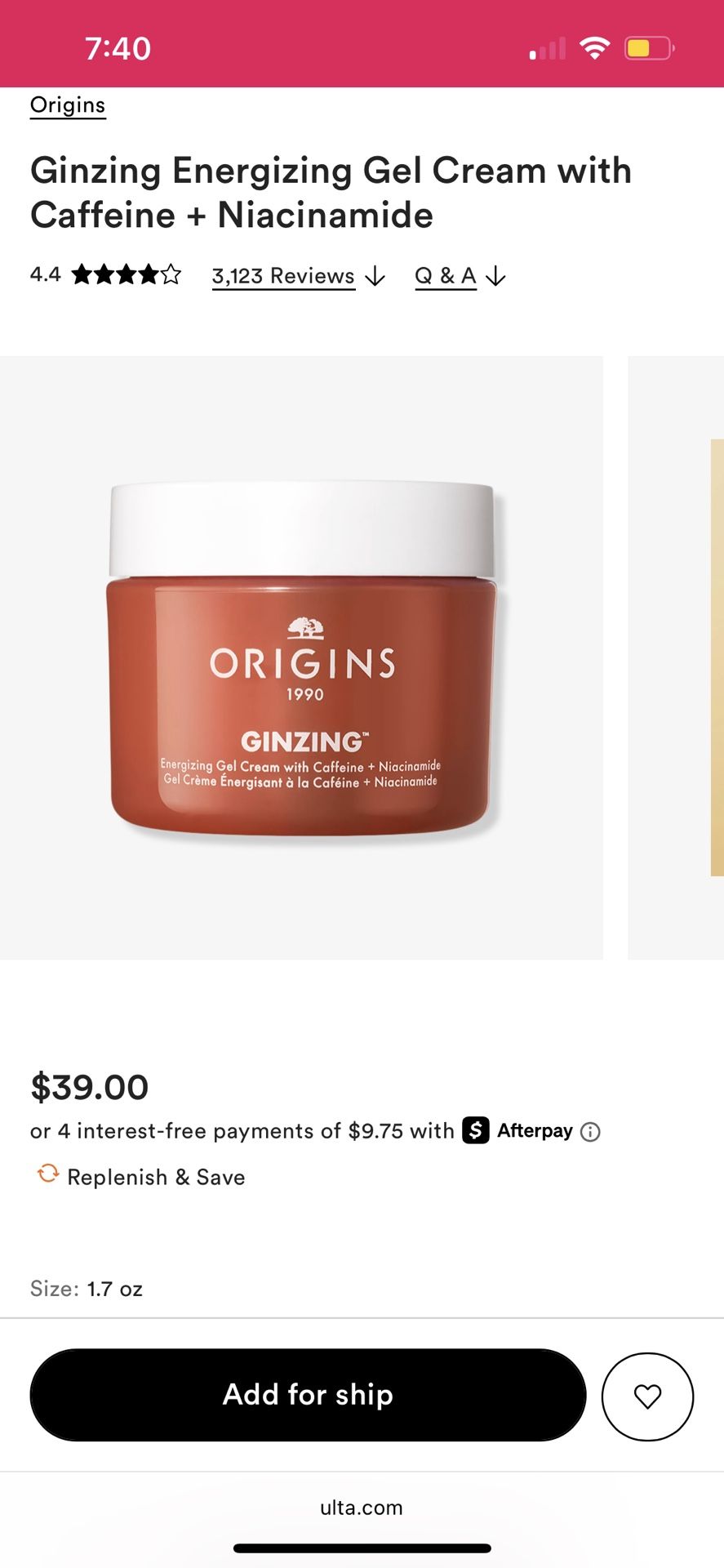724x1568 pixels.
Task: Tap the Add for ship button
Action: tap(308, 1395)
